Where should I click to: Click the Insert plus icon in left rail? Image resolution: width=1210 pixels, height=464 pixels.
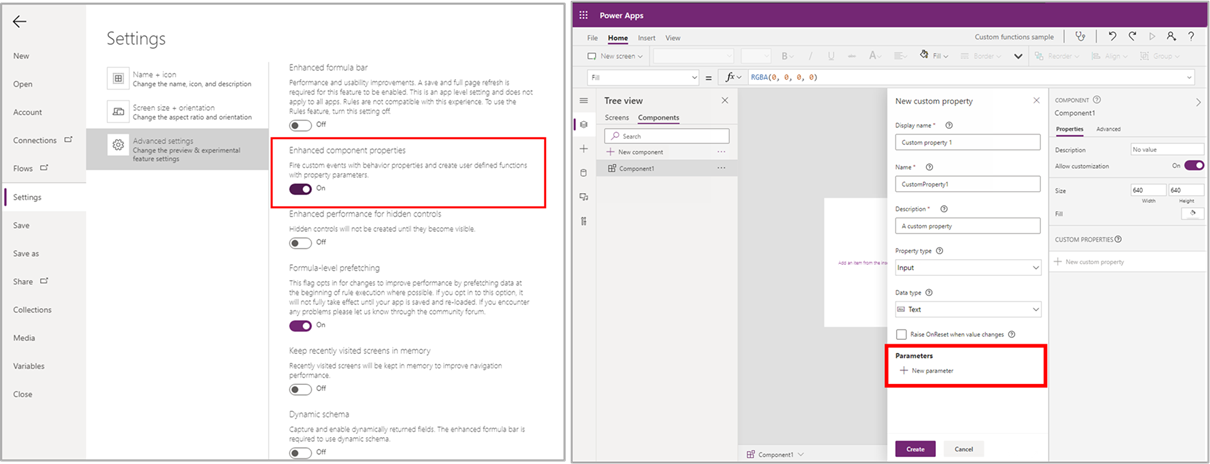585,148
